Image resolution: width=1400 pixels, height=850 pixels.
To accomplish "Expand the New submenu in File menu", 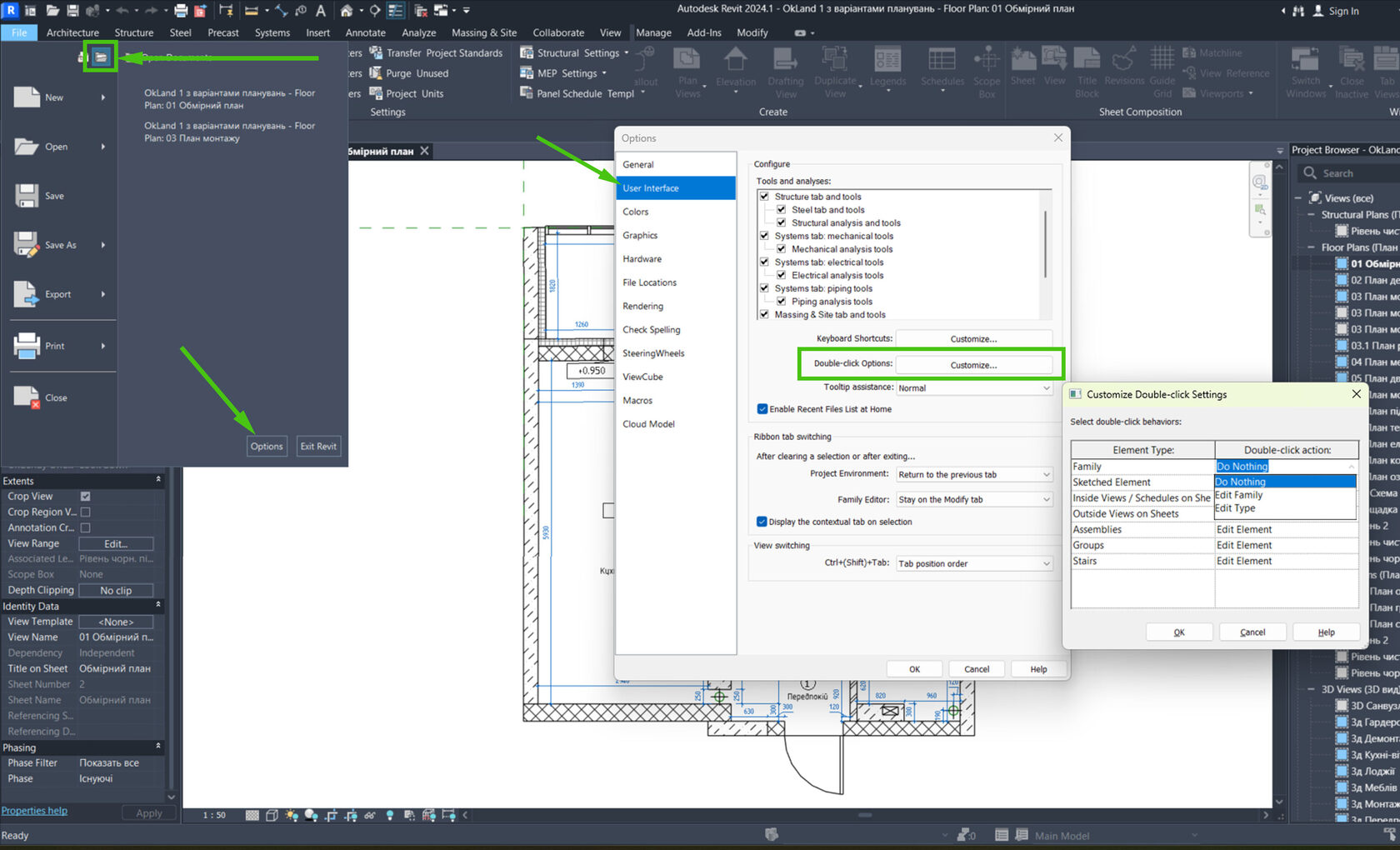I will coord(103,97).
